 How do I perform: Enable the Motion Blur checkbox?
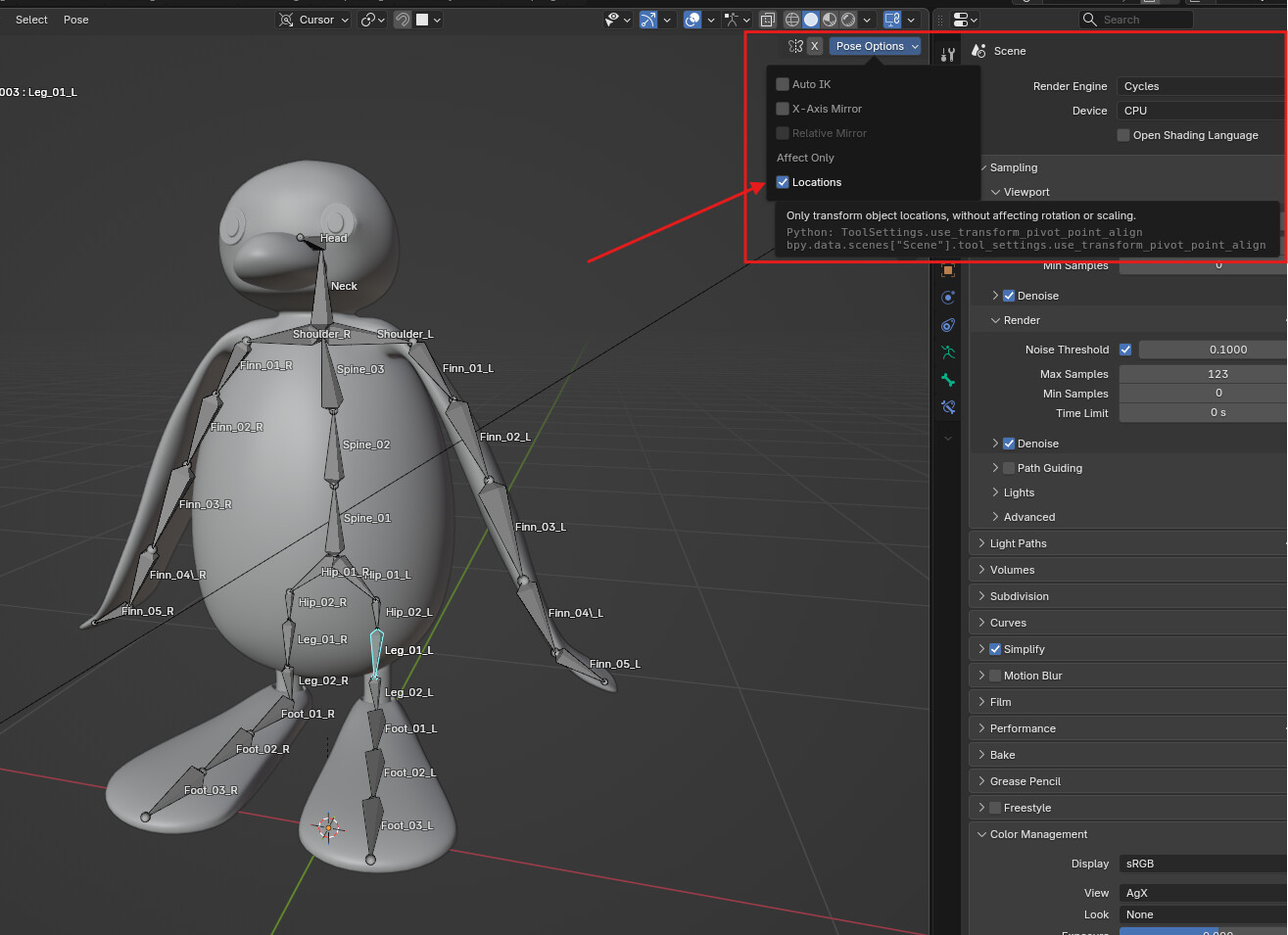995,676
